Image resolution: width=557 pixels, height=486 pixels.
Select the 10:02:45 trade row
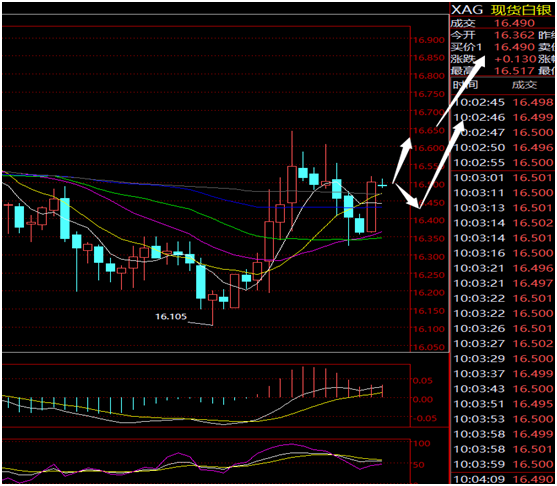(x=503, y=102)
